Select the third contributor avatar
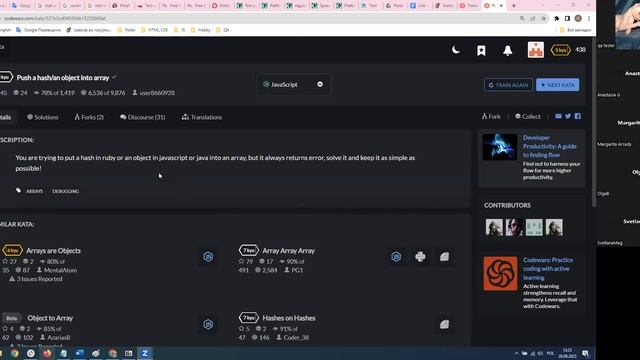The height and width of the screenshot is (360, 640). point(534,227)
